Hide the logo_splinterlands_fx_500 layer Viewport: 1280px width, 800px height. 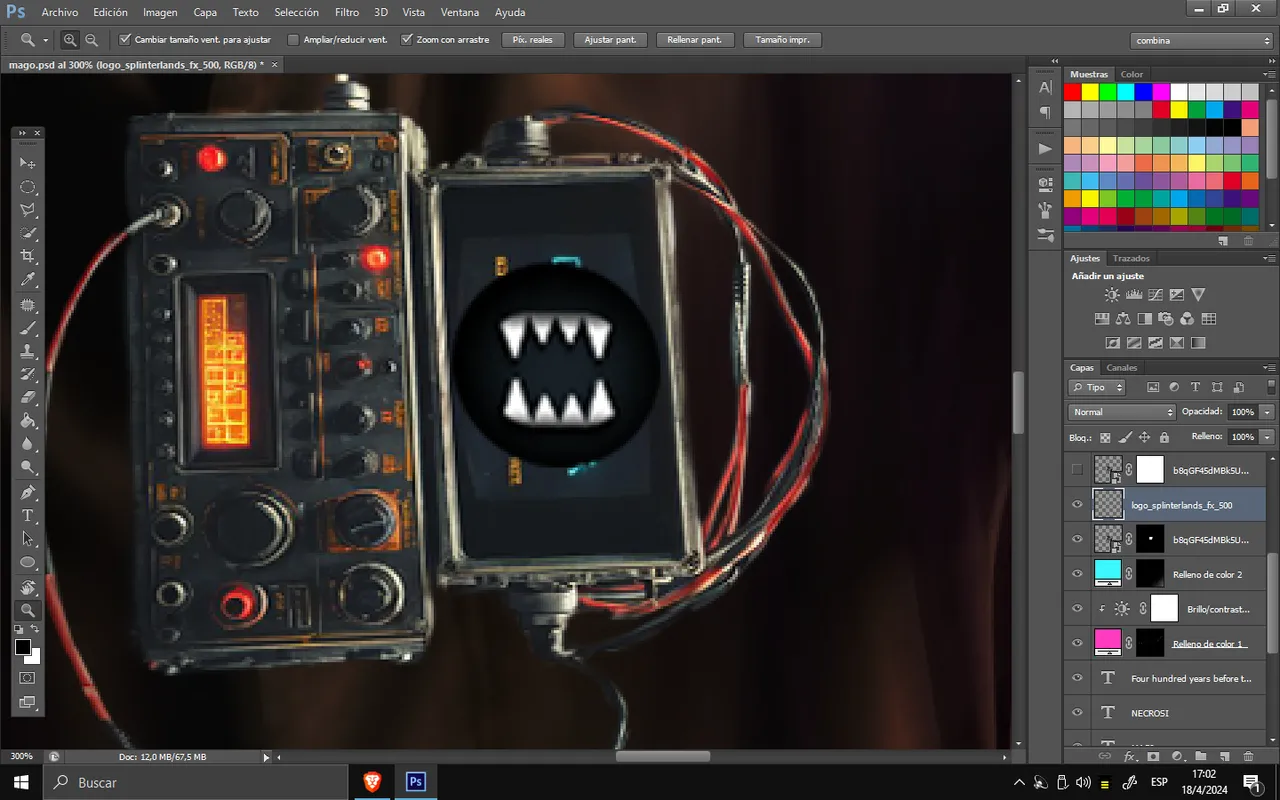tap(1077, 504)
